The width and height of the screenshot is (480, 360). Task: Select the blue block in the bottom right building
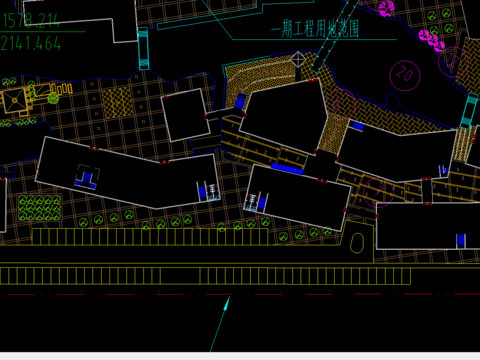[461, 240]
